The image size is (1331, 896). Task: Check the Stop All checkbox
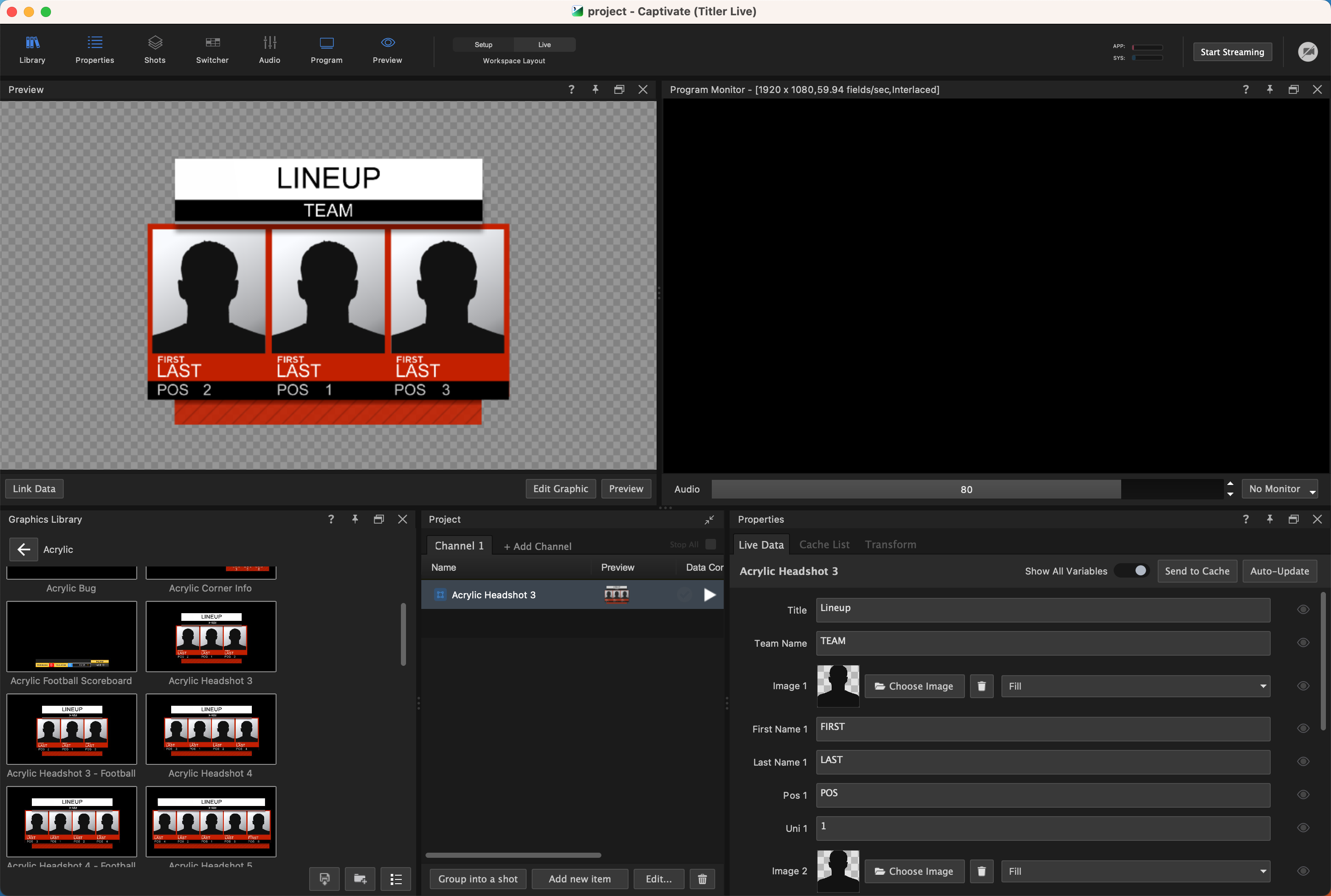click(x=711, y=544)
